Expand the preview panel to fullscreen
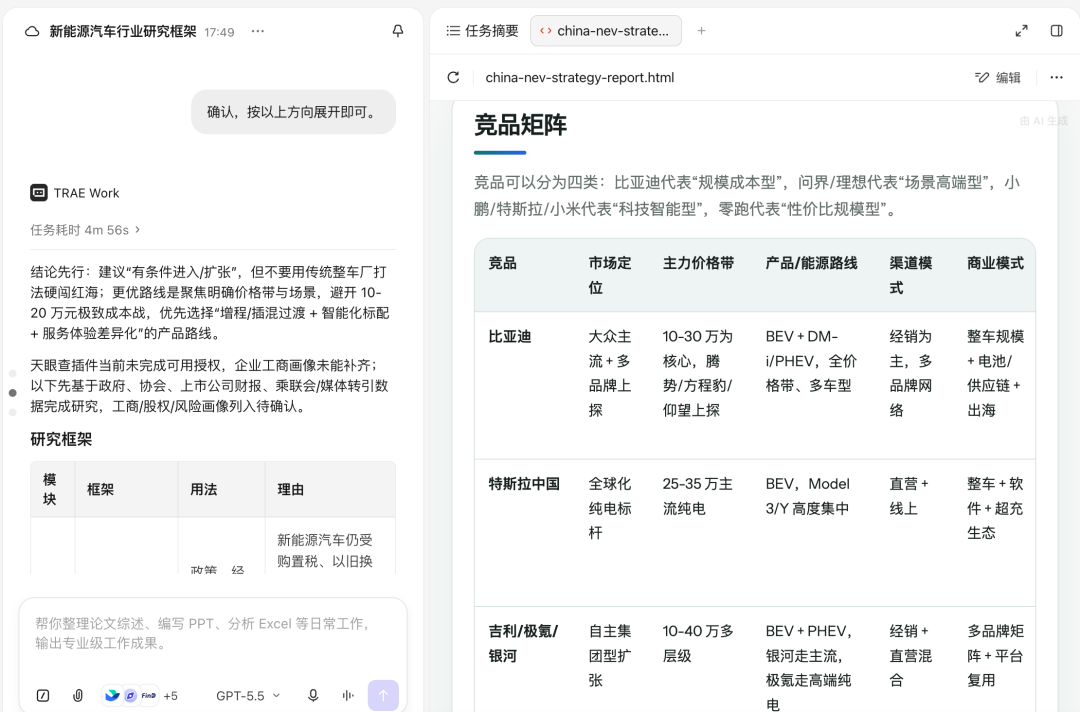 (1021, 31)
